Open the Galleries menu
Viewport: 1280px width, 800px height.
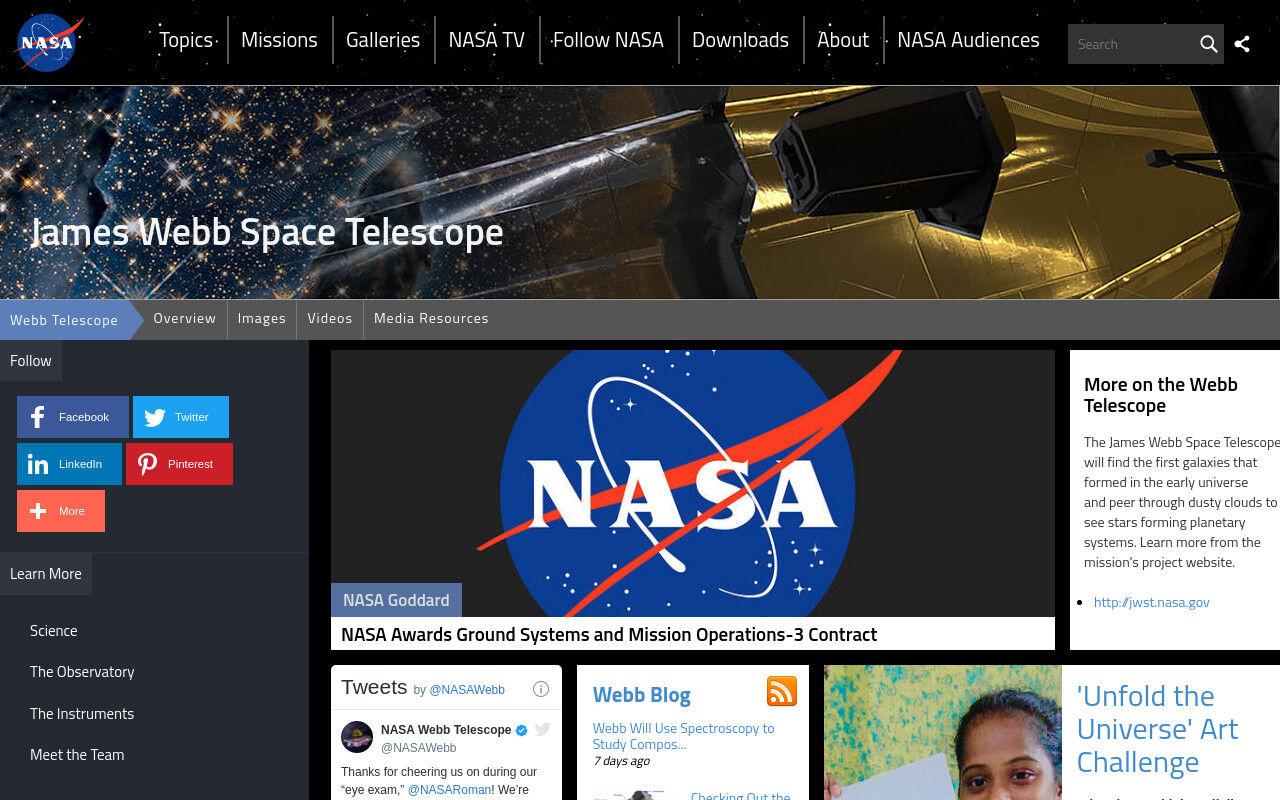[383, 40]
